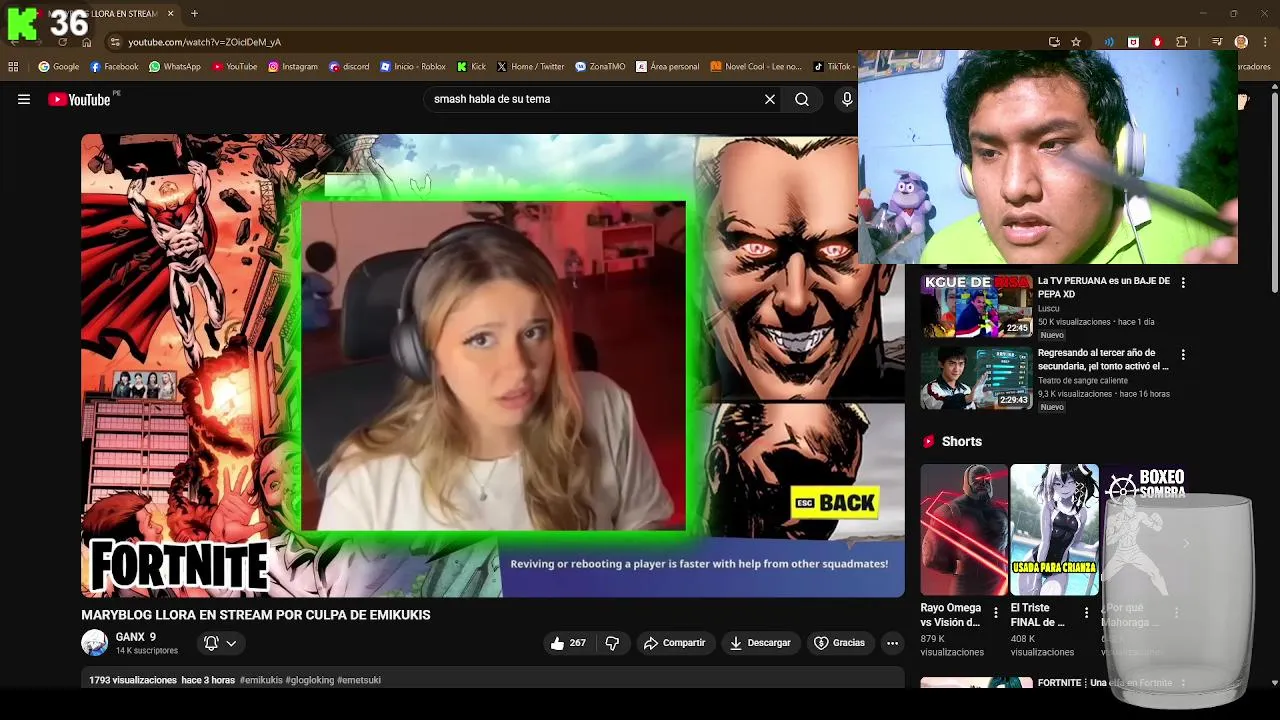Open the Novel Cool bookmark
Screen dimensions: 1280x720
click(x=756, y=67)
